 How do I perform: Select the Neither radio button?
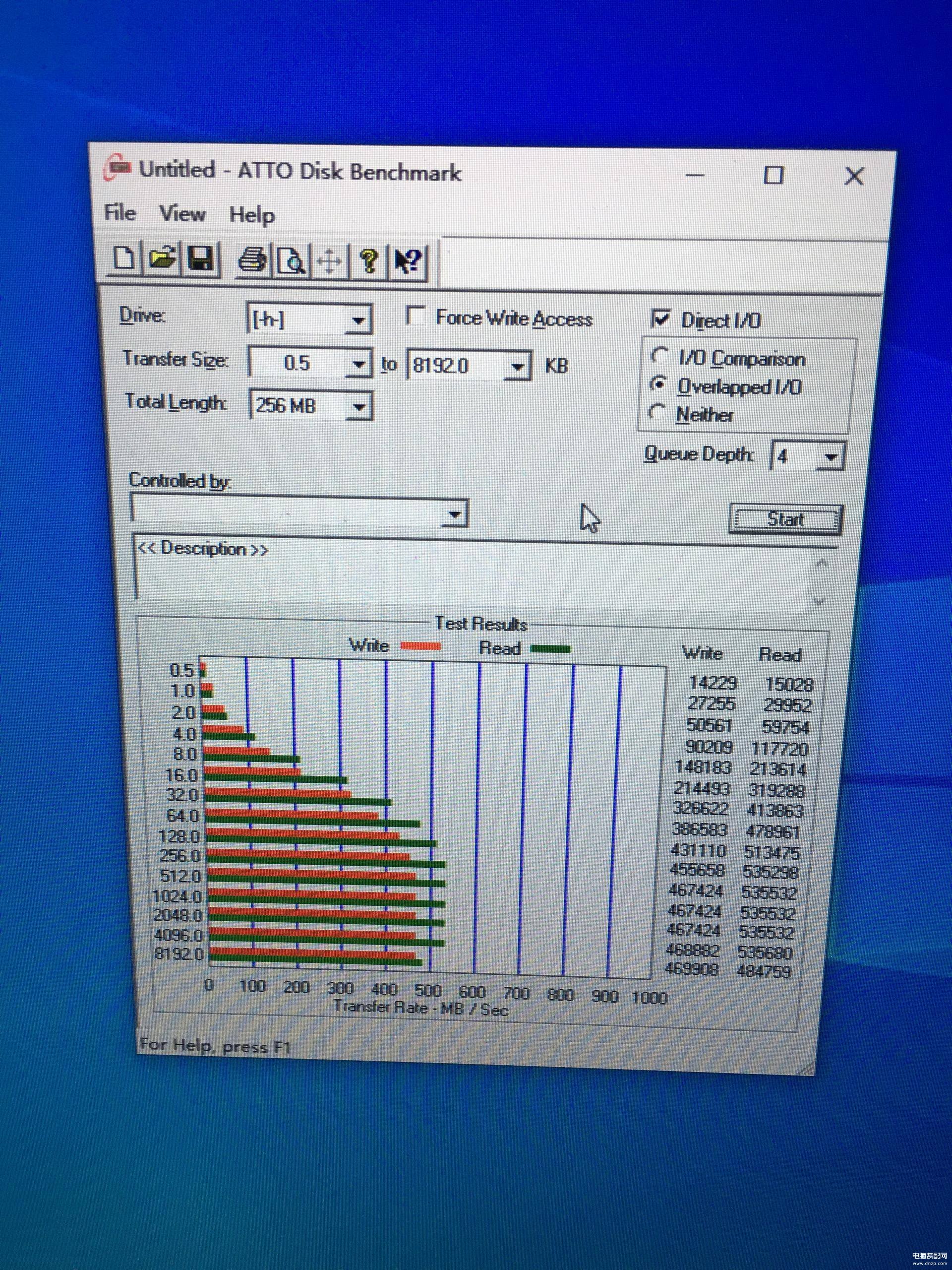click(656, 412)
